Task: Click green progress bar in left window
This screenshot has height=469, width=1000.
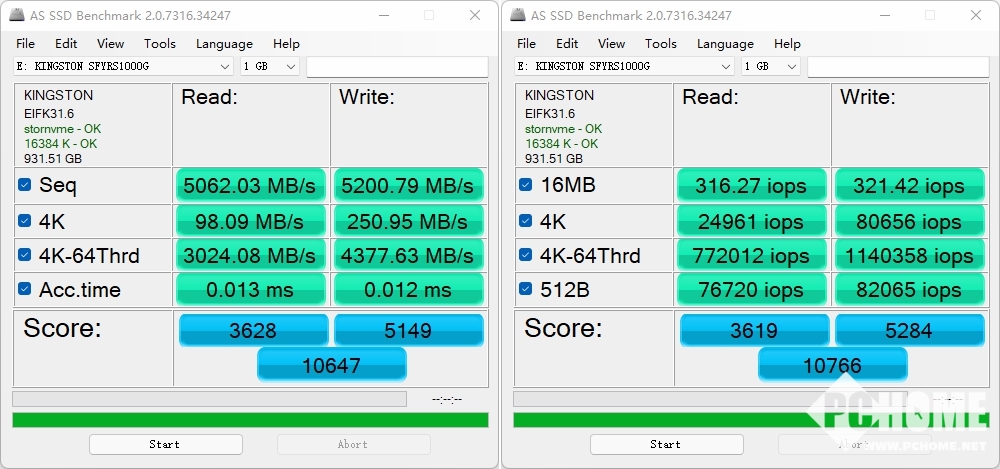Action: [250, 420]
